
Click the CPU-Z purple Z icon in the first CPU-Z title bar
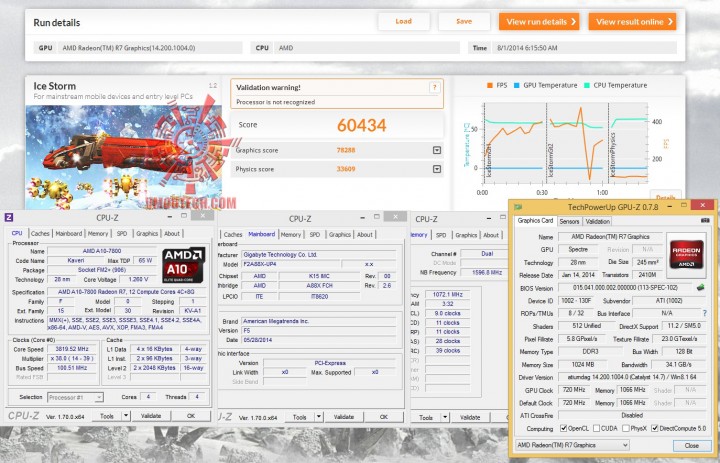[x=8, y=218]
